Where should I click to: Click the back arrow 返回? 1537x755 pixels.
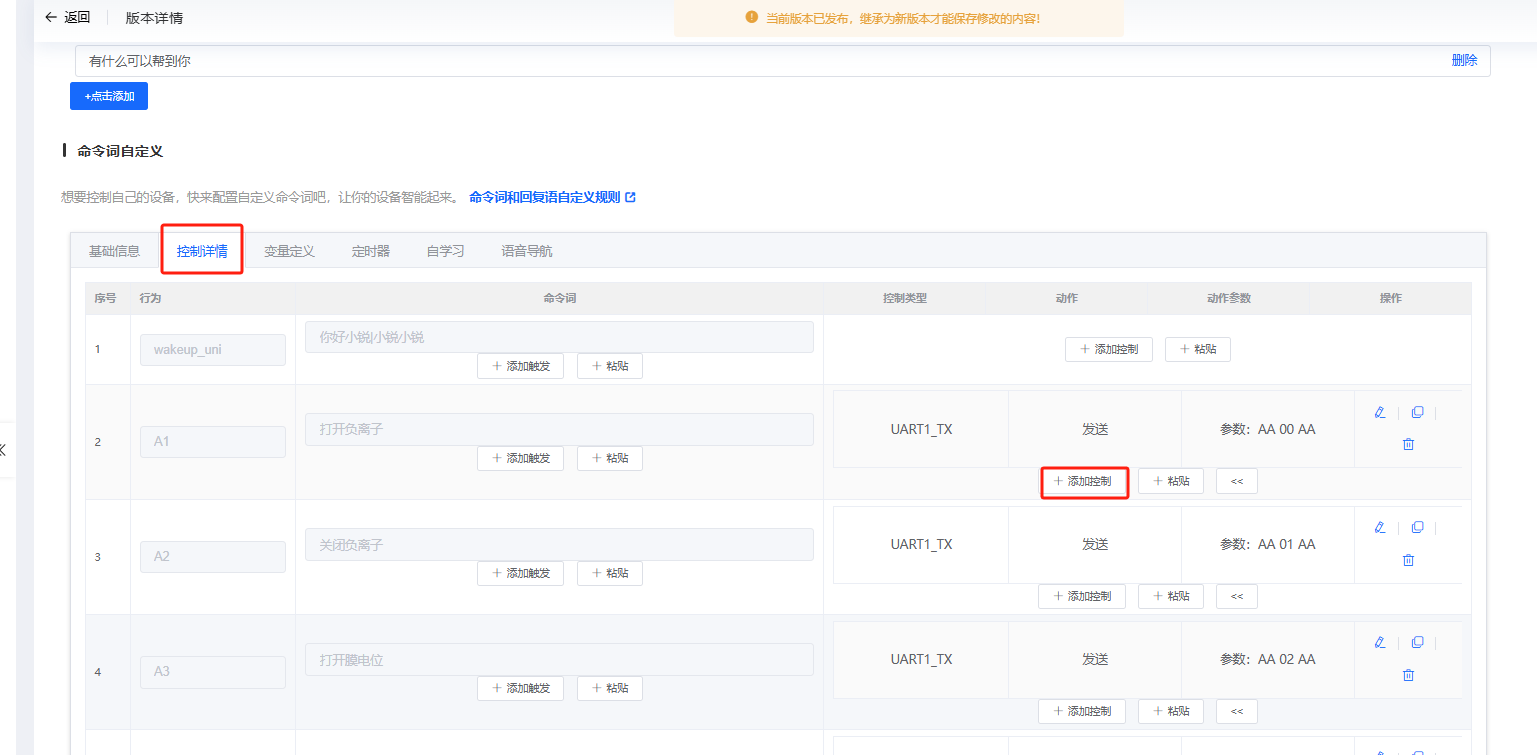(x=67, y=17)
